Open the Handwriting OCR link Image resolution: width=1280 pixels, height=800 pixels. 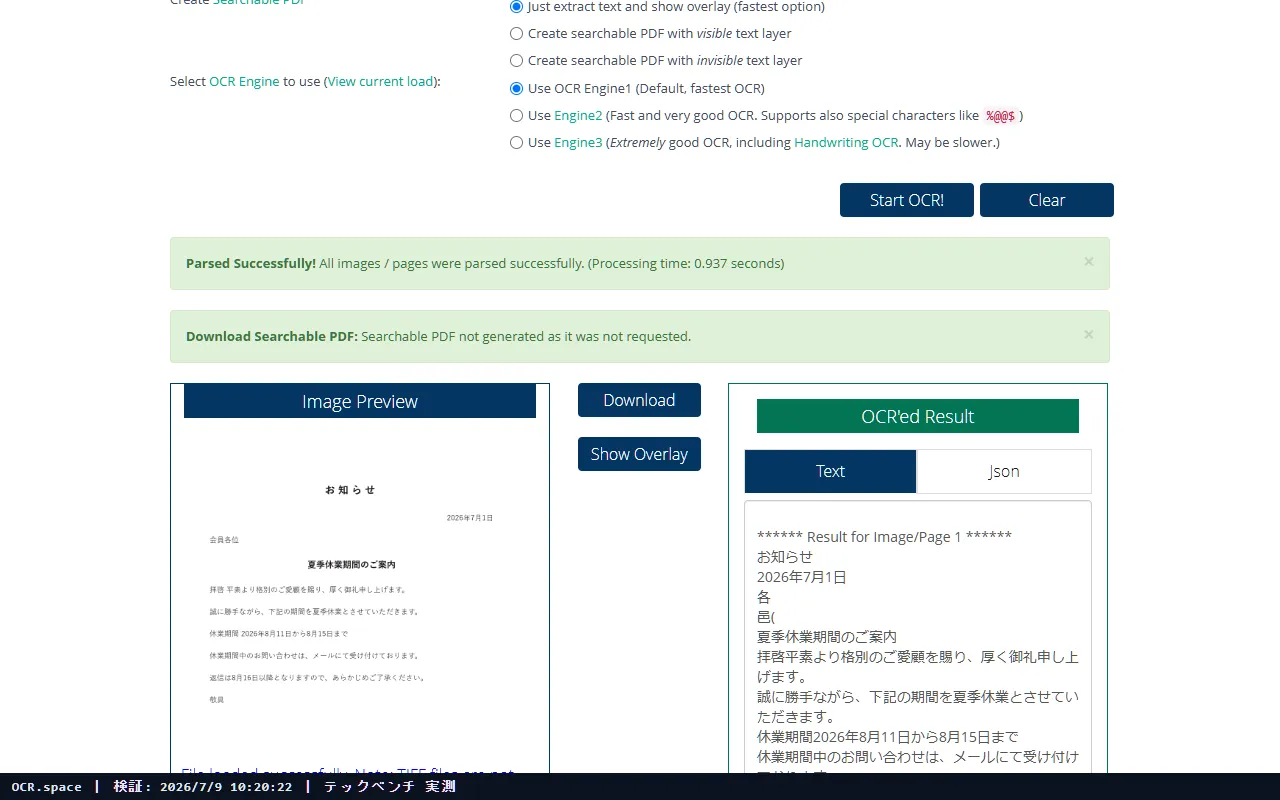[846, 142]
